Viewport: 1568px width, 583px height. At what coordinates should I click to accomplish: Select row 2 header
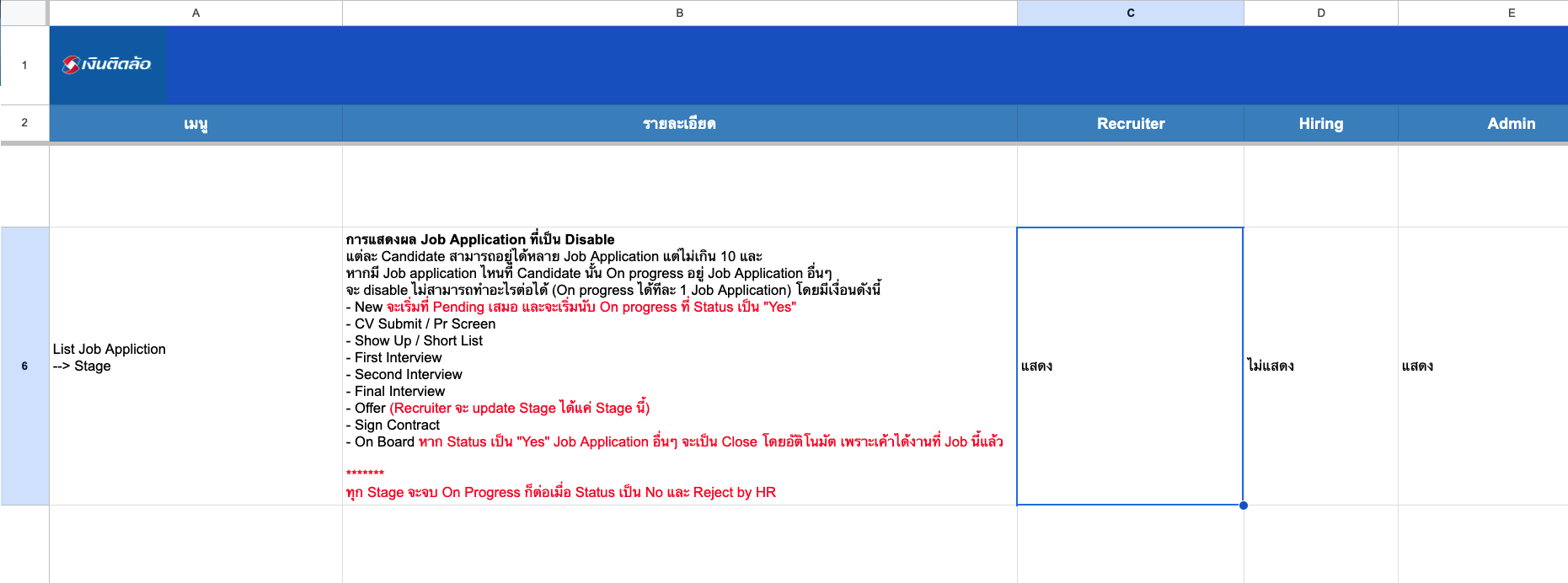coord(24,123)
